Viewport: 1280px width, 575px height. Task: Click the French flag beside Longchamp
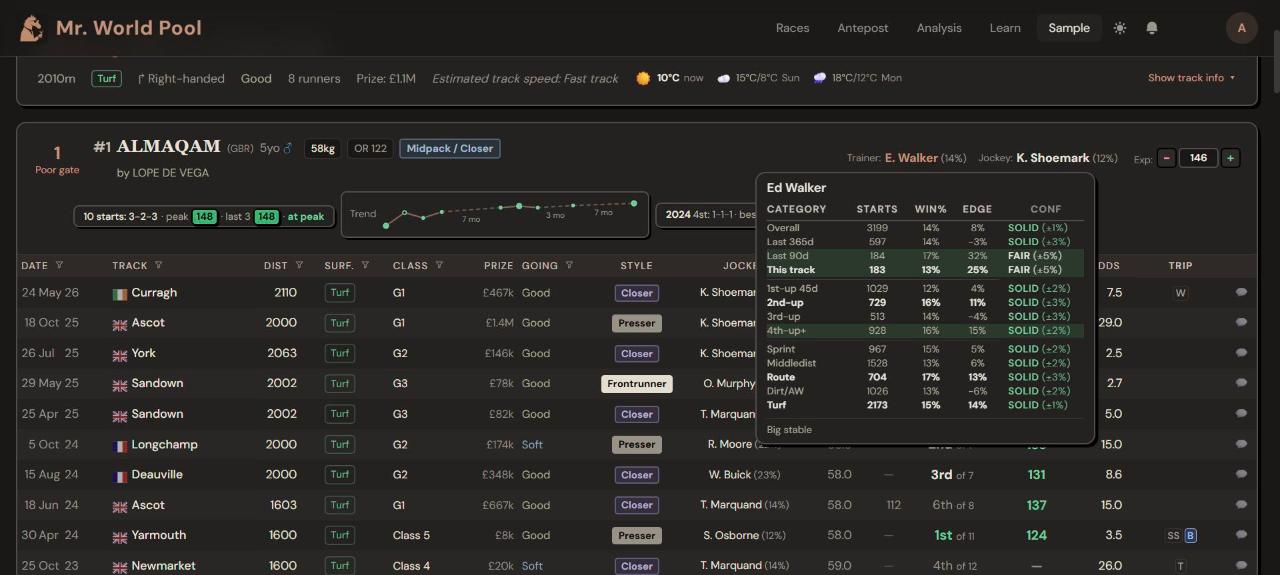[120, 445]
